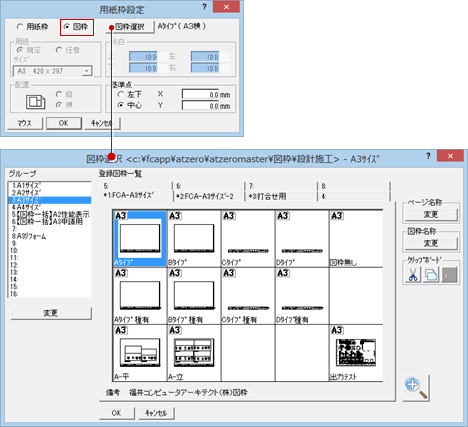Select the Aタイプ frame thumbnail

(140, 239)
